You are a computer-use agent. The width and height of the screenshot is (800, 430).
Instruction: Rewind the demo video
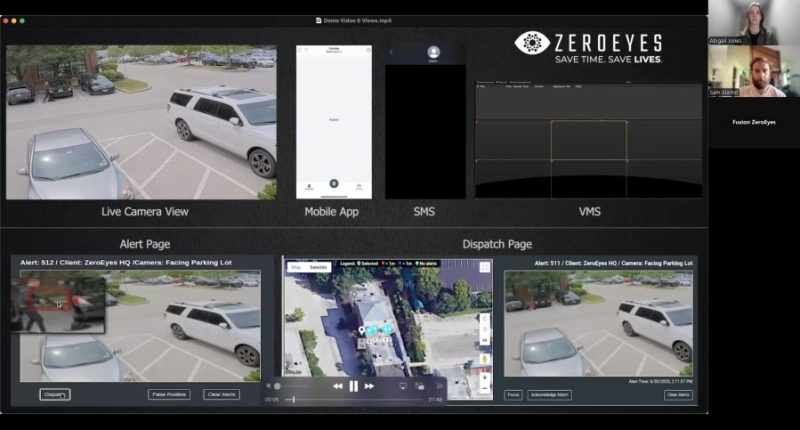[x=338, y=387]
